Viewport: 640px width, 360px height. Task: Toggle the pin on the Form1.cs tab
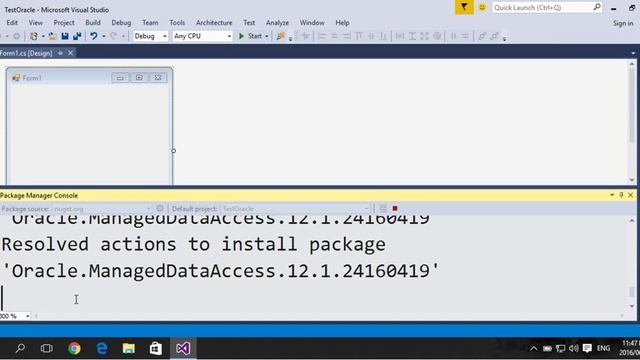click(60, 53)
